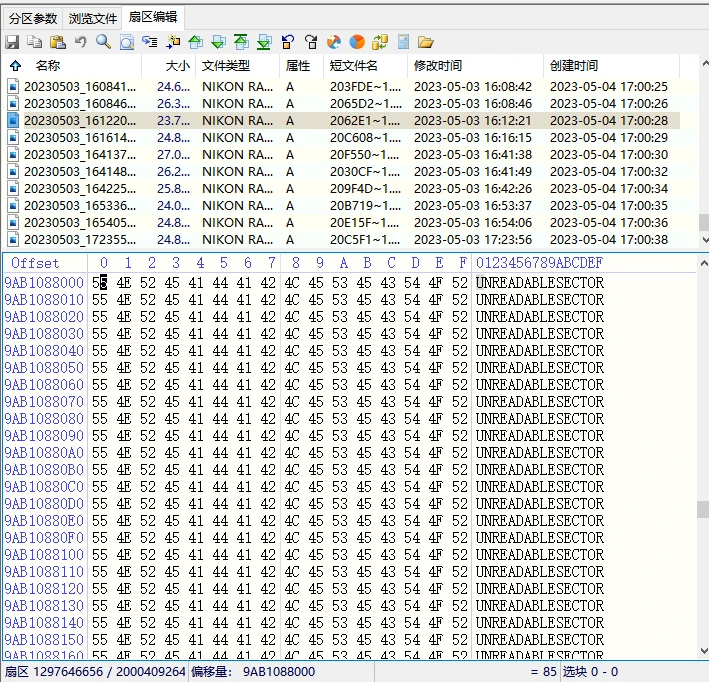Jump to previous sector with green up arrow
Screen dimensions: 709x682
tap(195, 42)
